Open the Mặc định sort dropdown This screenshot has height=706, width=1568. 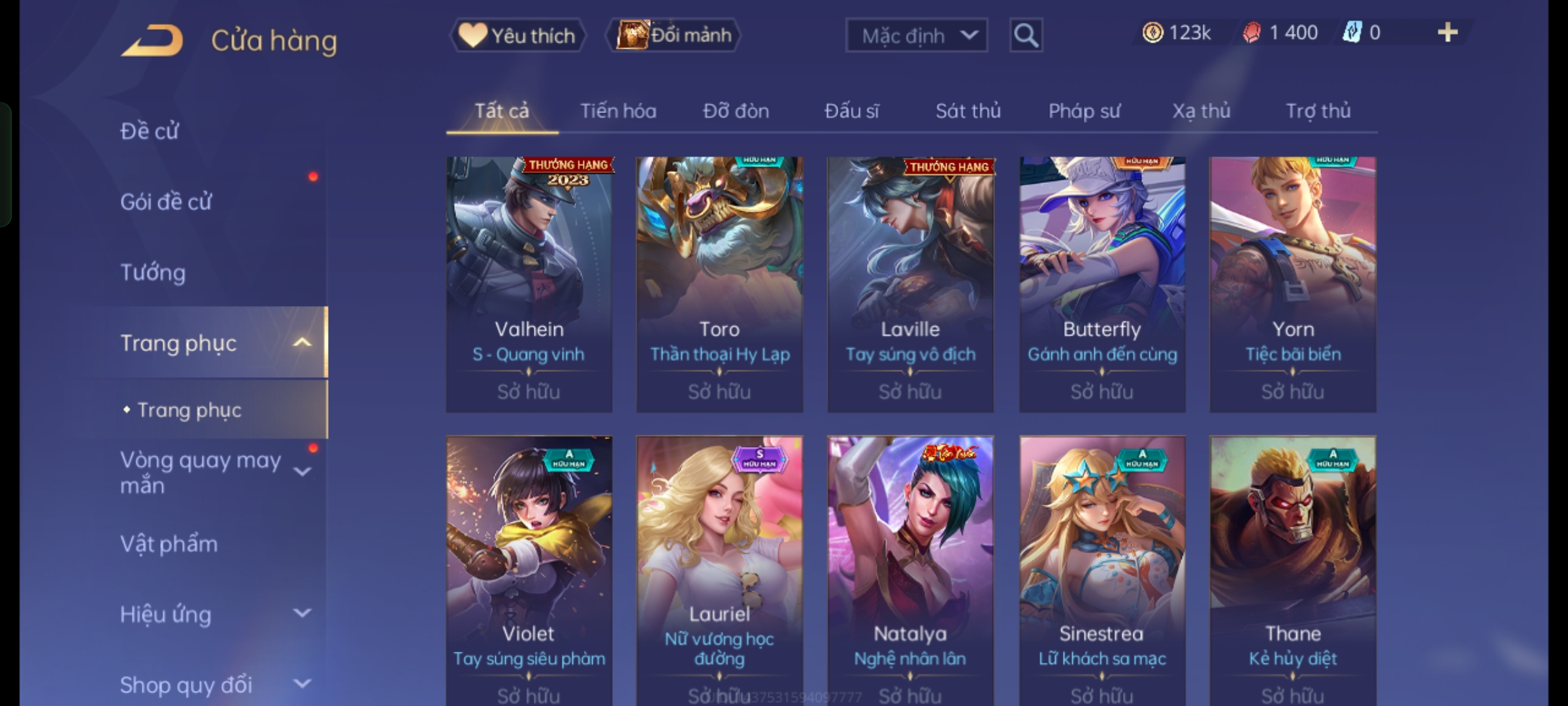(916, 35)
